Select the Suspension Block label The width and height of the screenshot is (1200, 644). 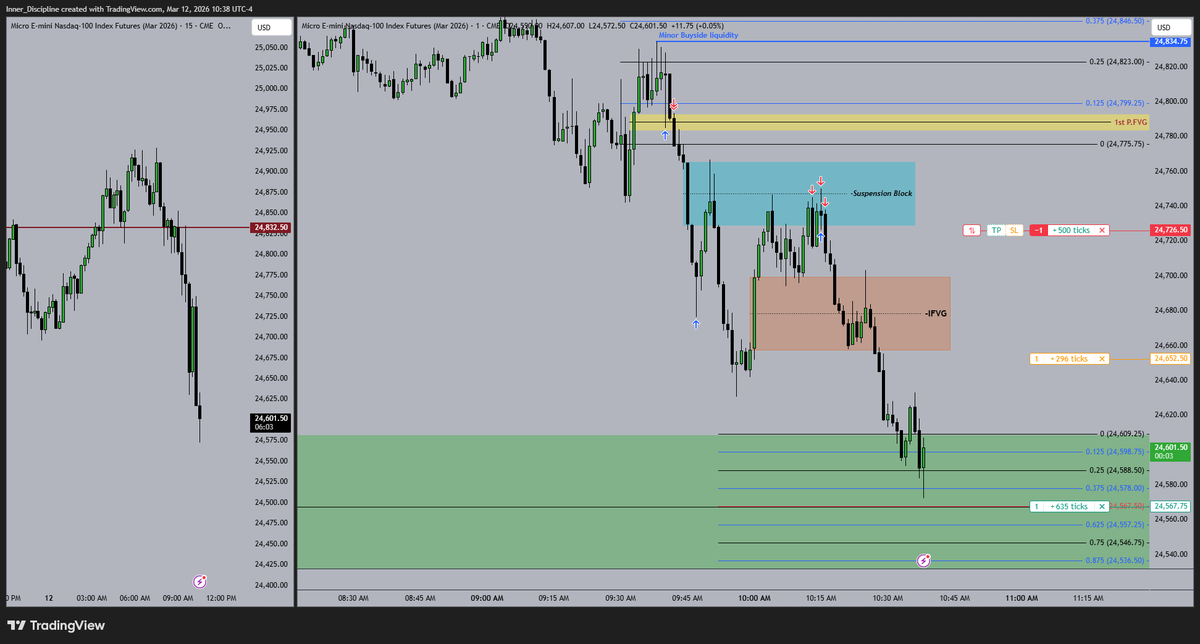click(882, 193)
